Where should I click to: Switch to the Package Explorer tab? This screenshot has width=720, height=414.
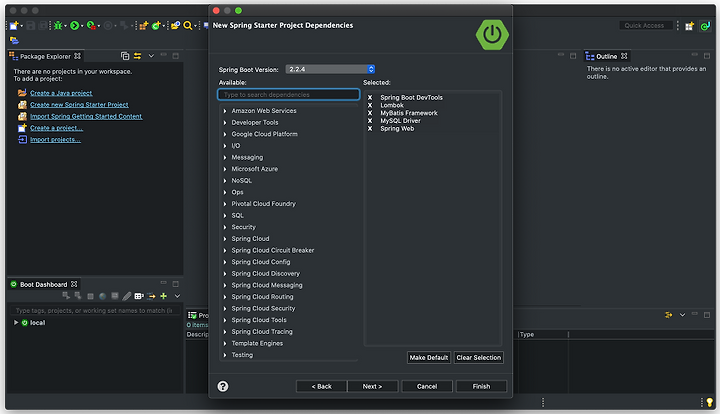point(45,56)
